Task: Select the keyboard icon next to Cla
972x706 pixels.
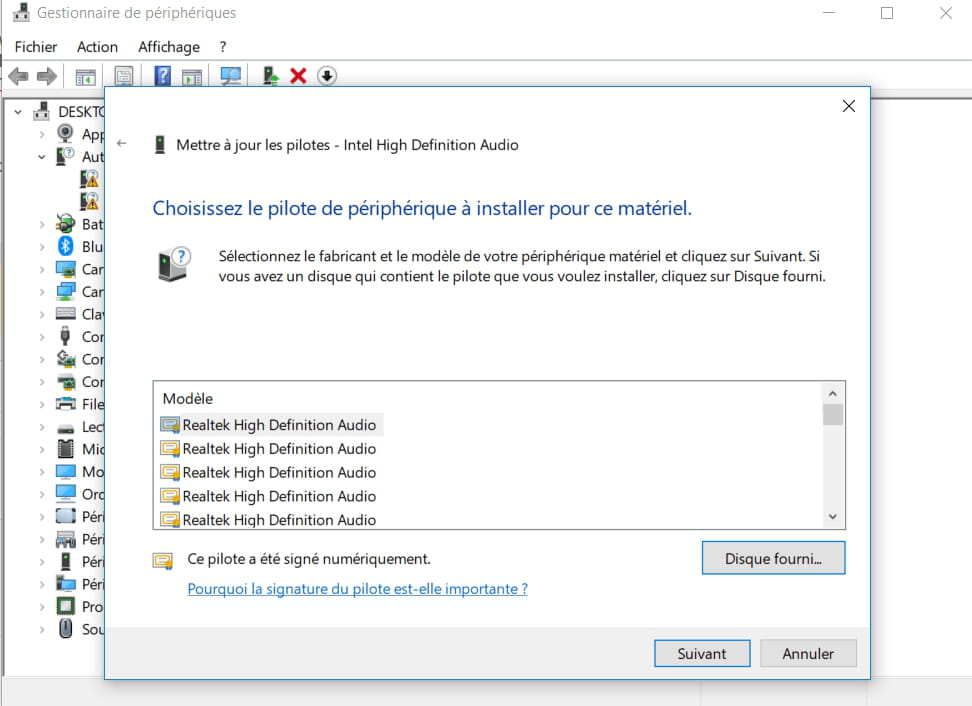Action: tap(66, 314)
